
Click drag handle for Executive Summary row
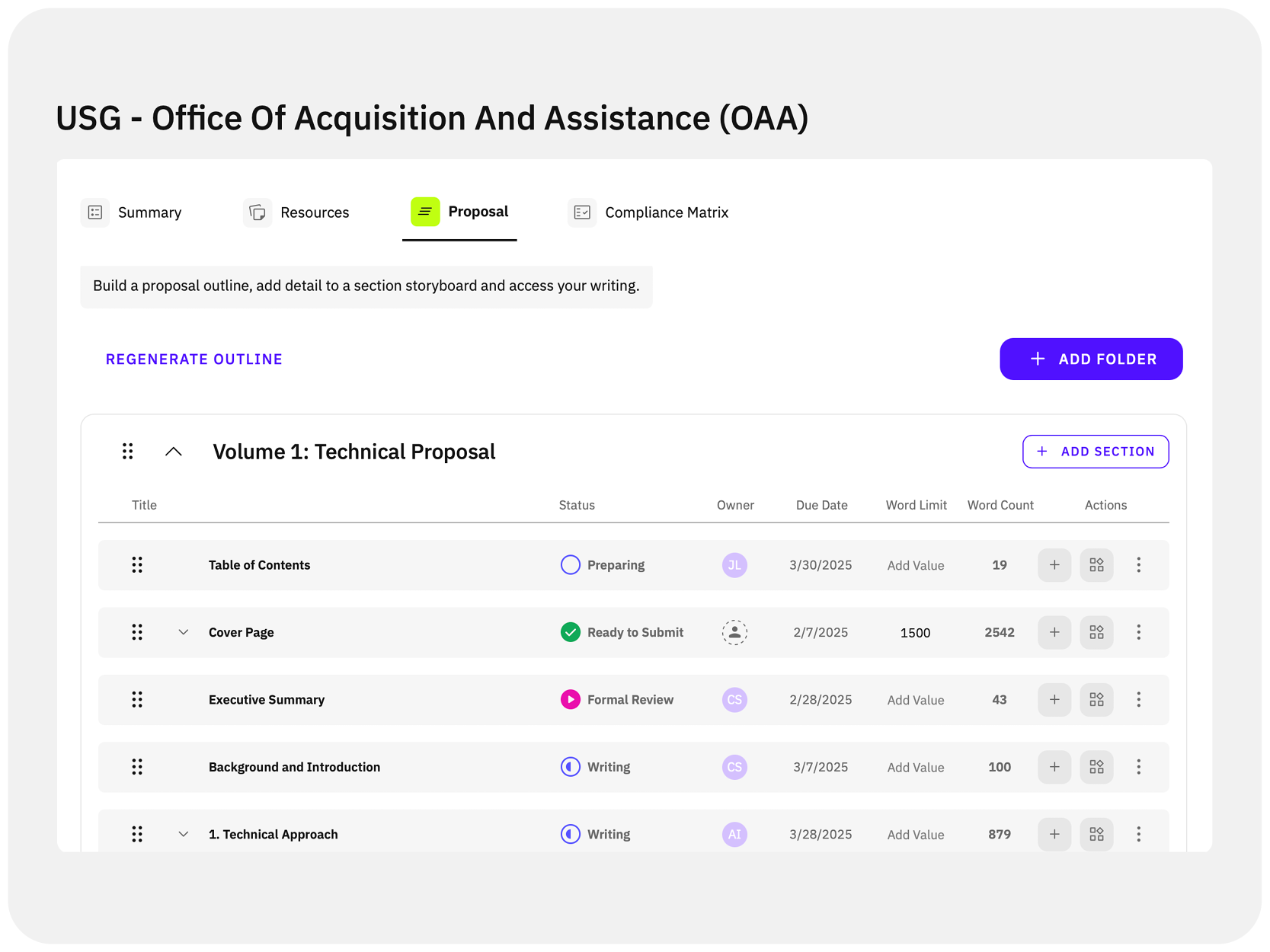(x=137, y=700)
